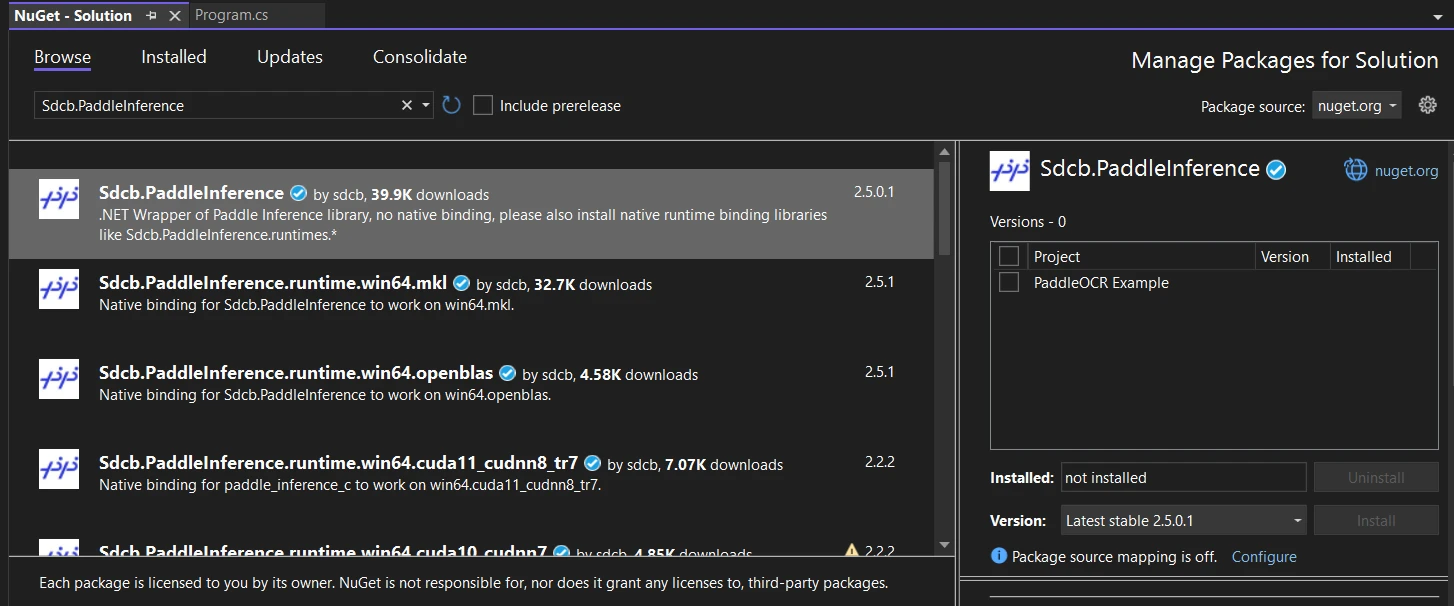This screenshot has height=606, width=1454.
Task: Expand the Version dropdown Latest stable 2.5.0.1
Action: [x=1183, y=520]
